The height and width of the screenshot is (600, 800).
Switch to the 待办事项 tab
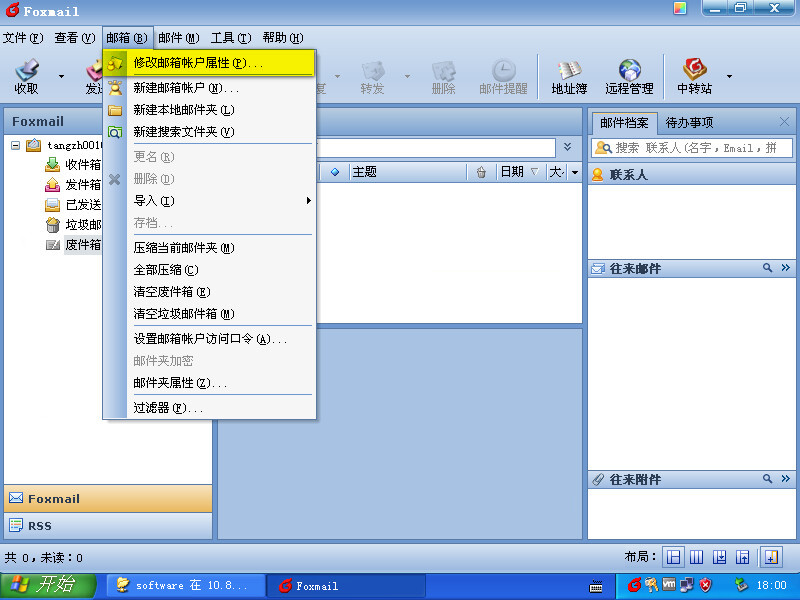click(x=690, y=122)
